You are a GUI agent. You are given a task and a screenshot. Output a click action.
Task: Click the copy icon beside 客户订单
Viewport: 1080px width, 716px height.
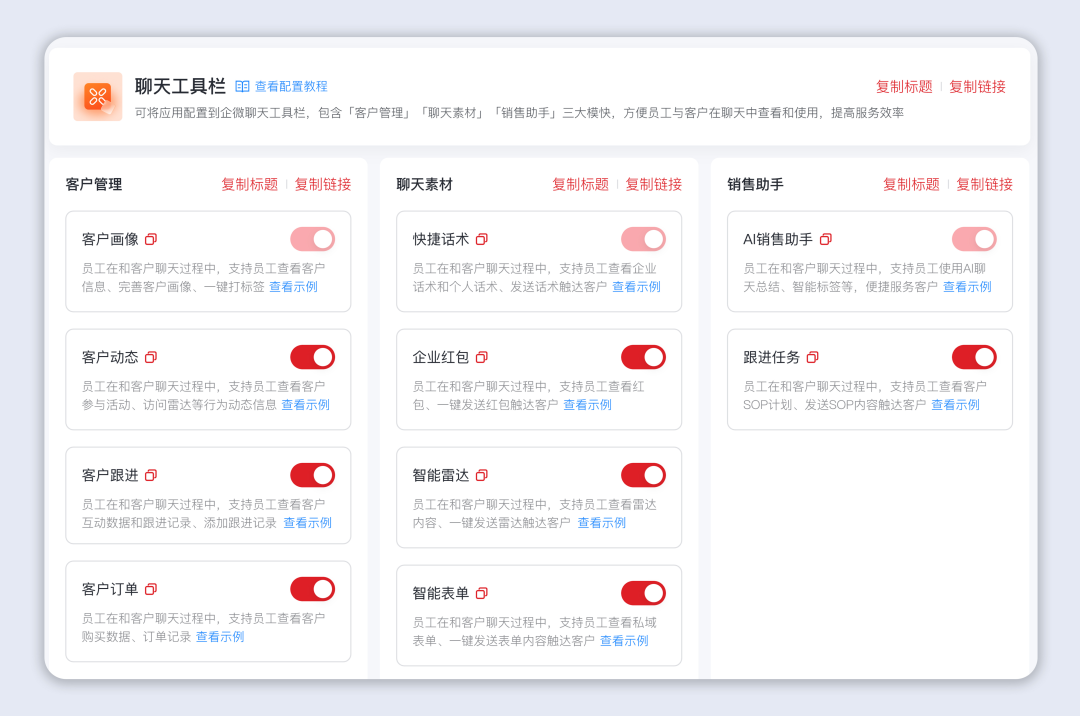(150, 589)
